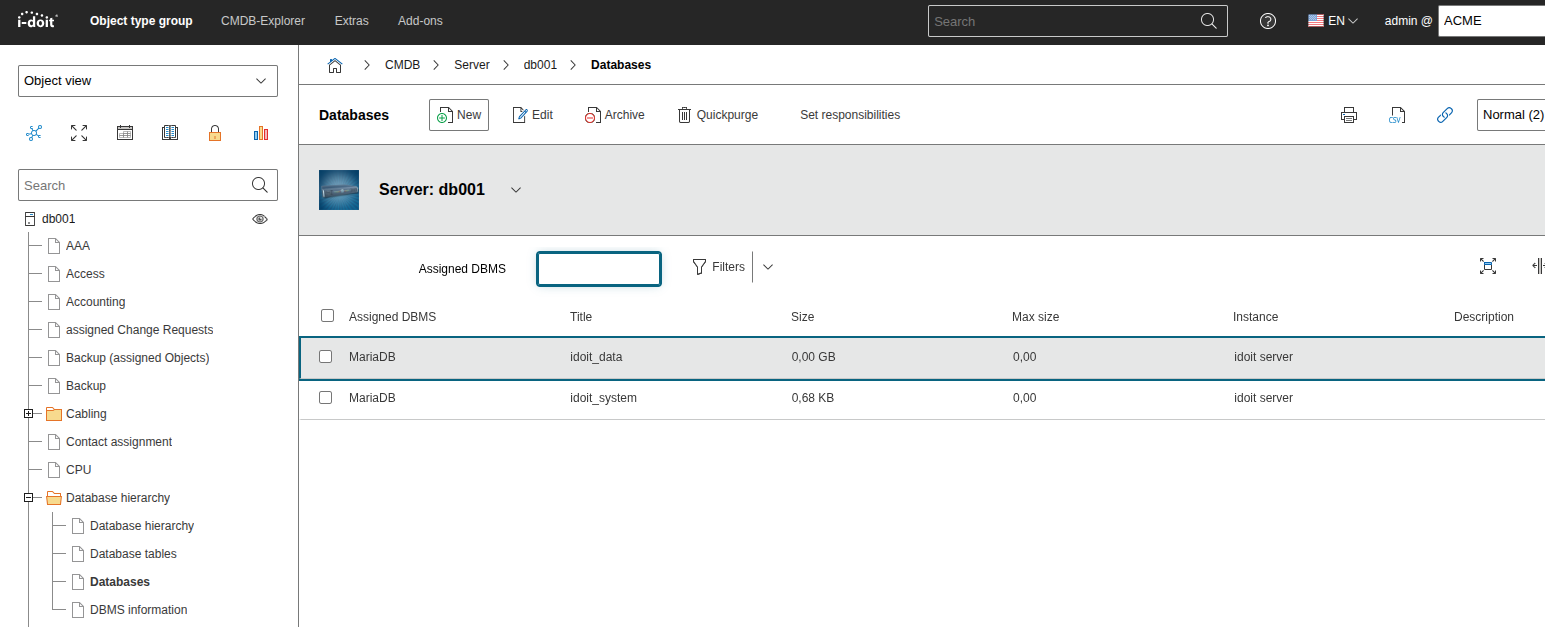Click the Cabling folder icon
The width and height of the screenshot is (1545, 627).
[54, 414]
